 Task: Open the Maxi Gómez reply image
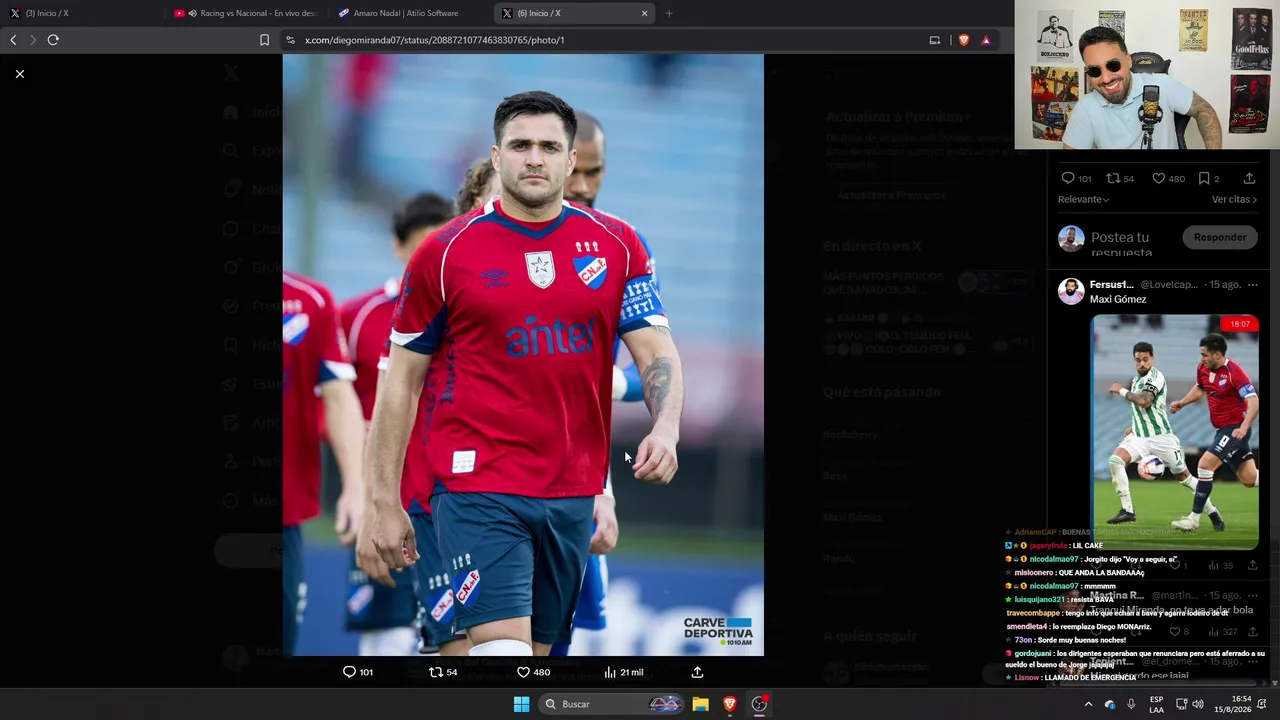coord(1174,432)
